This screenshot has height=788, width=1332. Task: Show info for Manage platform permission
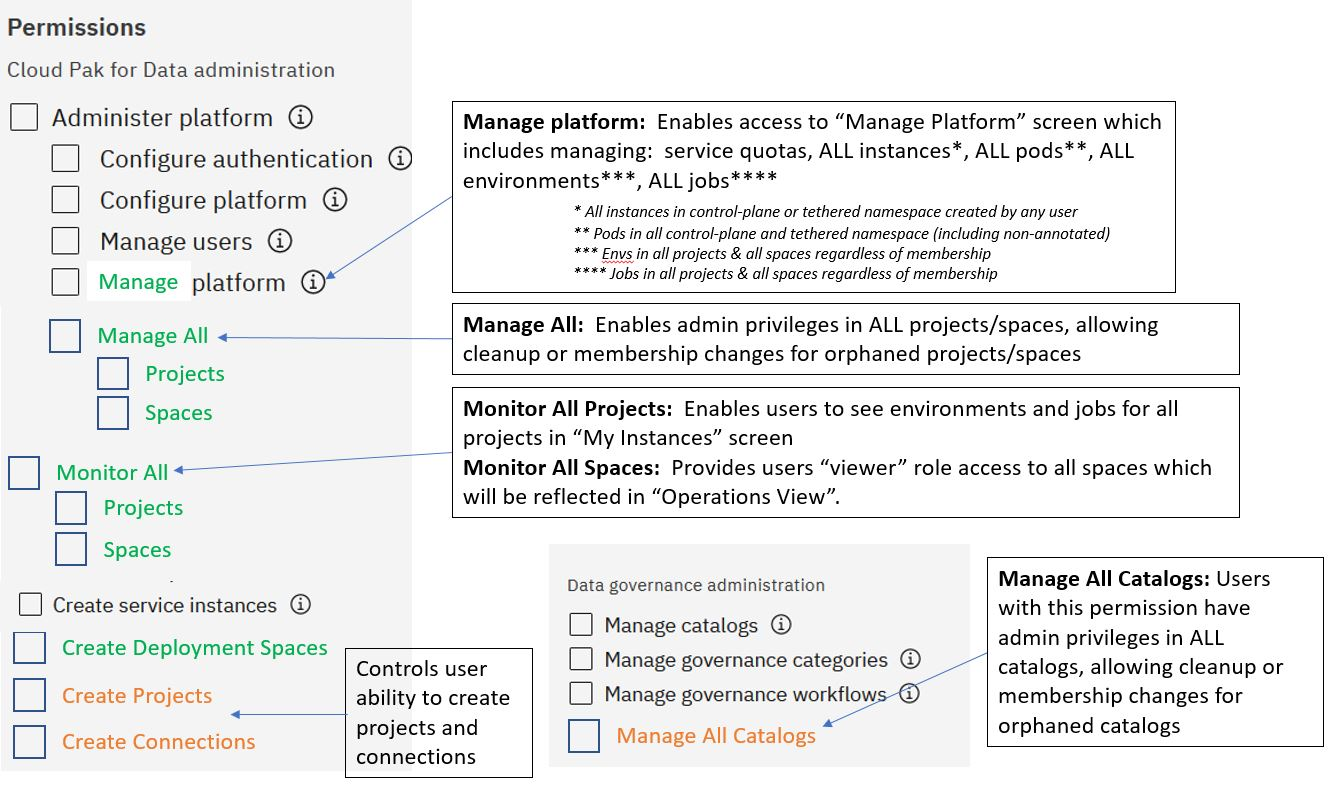pyautogui.click(x=313, y=282)
